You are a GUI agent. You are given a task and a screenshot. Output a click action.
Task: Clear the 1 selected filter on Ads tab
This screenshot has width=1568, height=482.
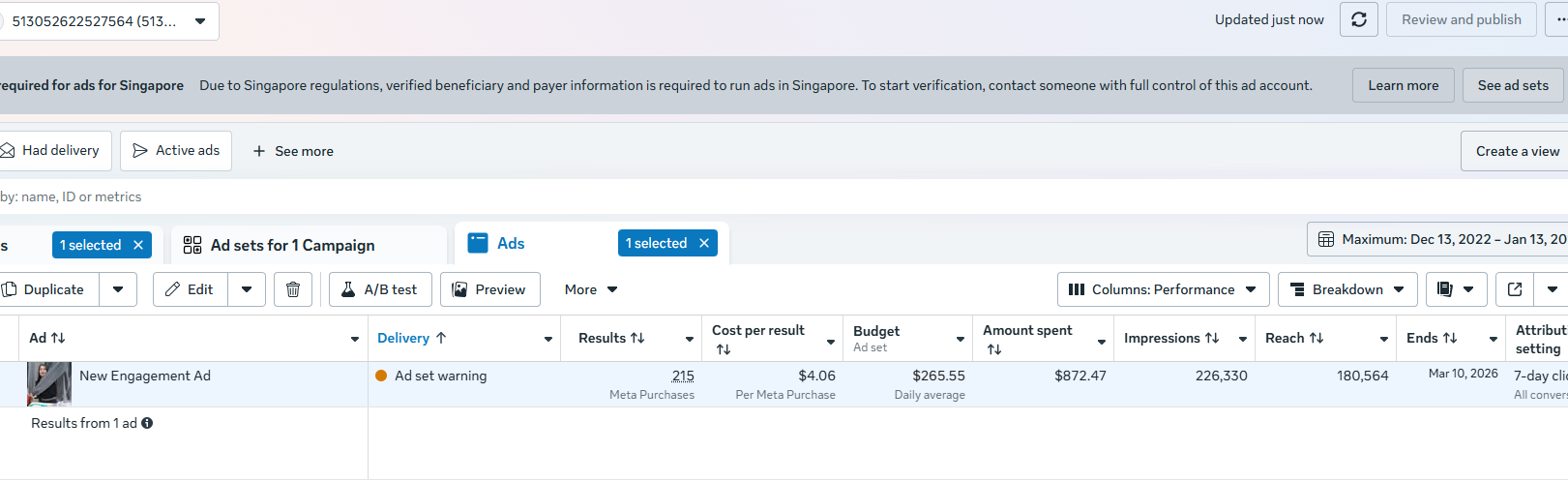pyautogui.click(x=704, y=243)
